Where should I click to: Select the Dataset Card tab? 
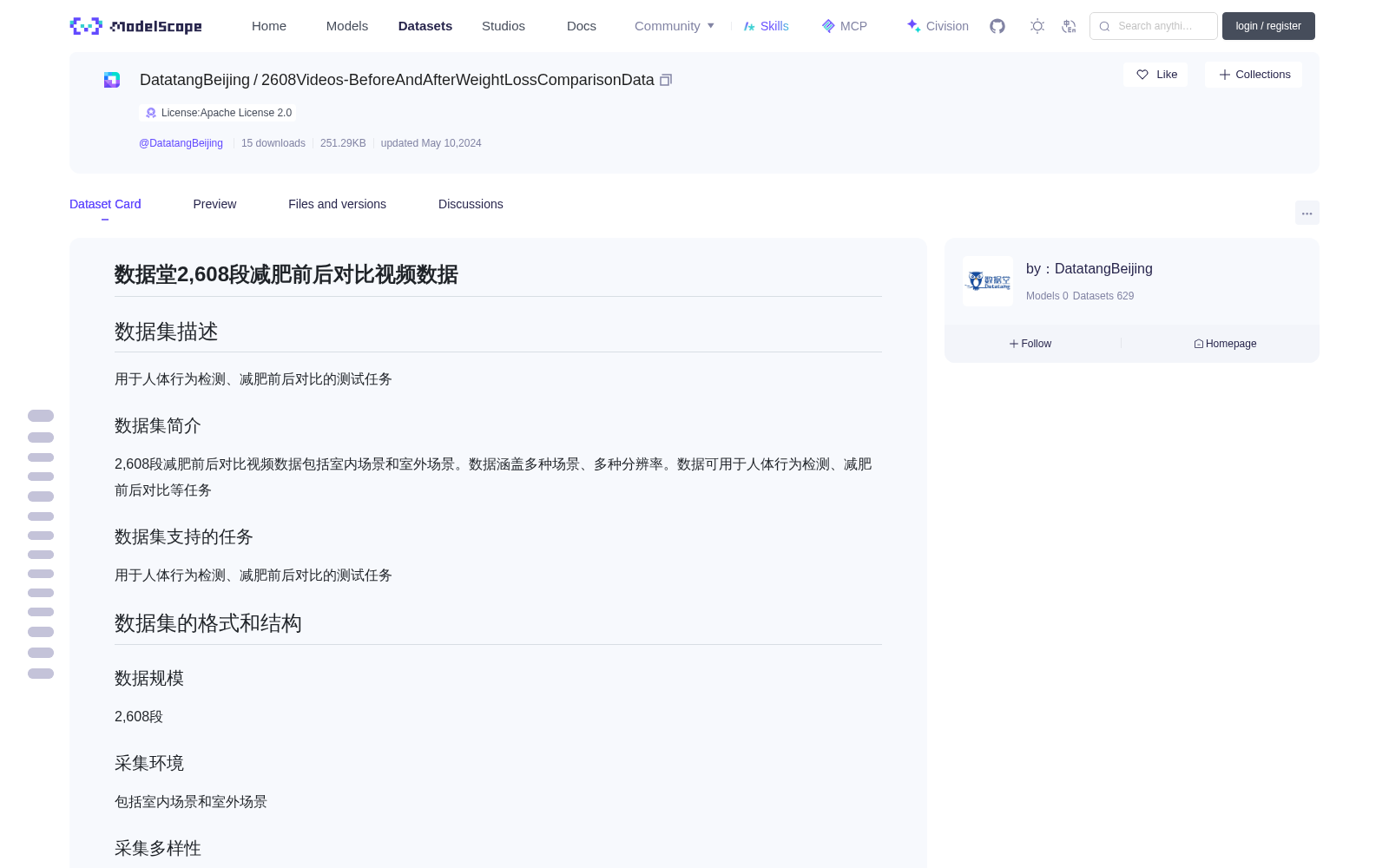pos(105,204)
